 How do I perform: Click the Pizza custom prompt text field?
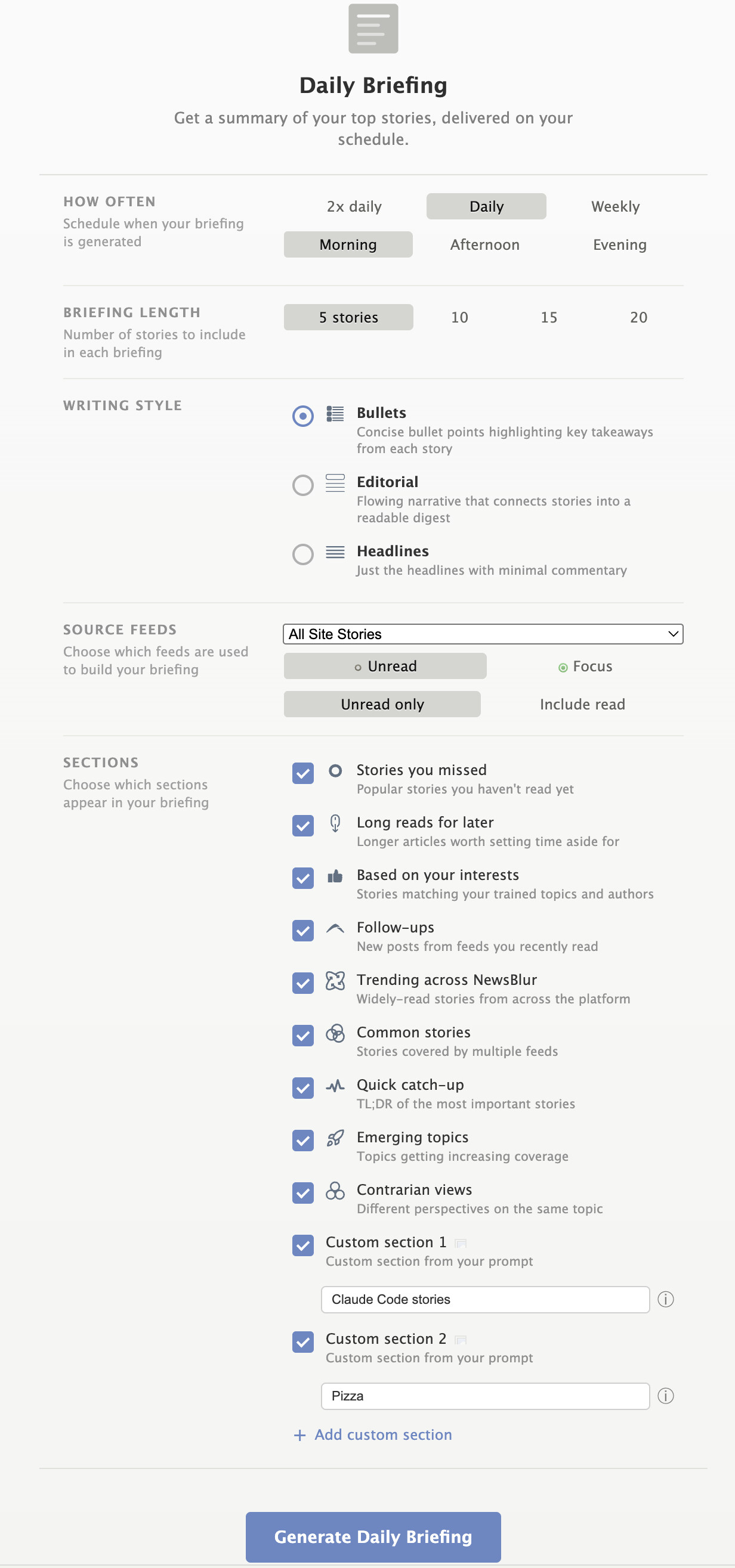tap(484, 1396)
